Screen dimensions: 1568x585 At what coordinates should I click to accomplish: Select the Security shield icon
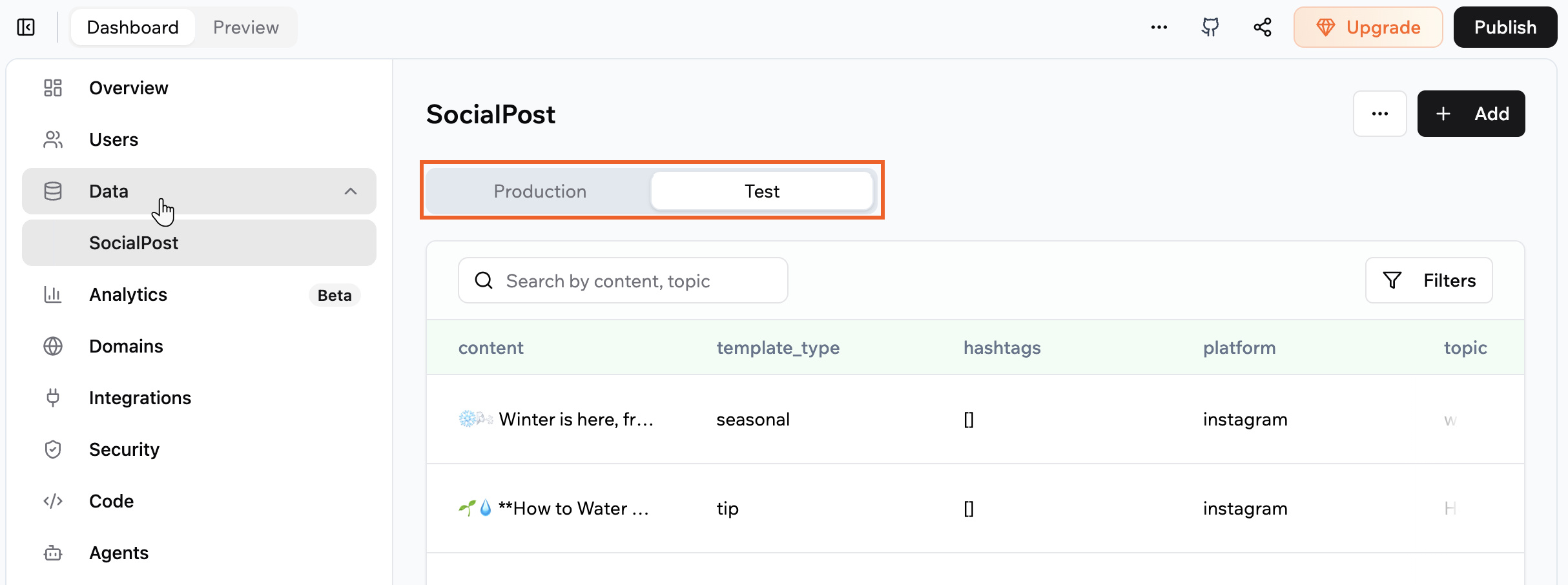52,449
